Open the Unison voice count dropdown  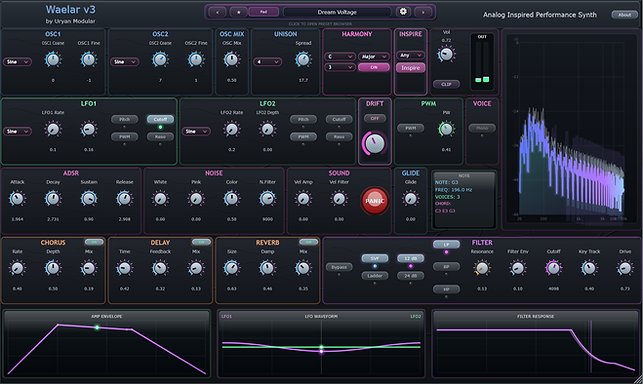[x=267, y=62]
